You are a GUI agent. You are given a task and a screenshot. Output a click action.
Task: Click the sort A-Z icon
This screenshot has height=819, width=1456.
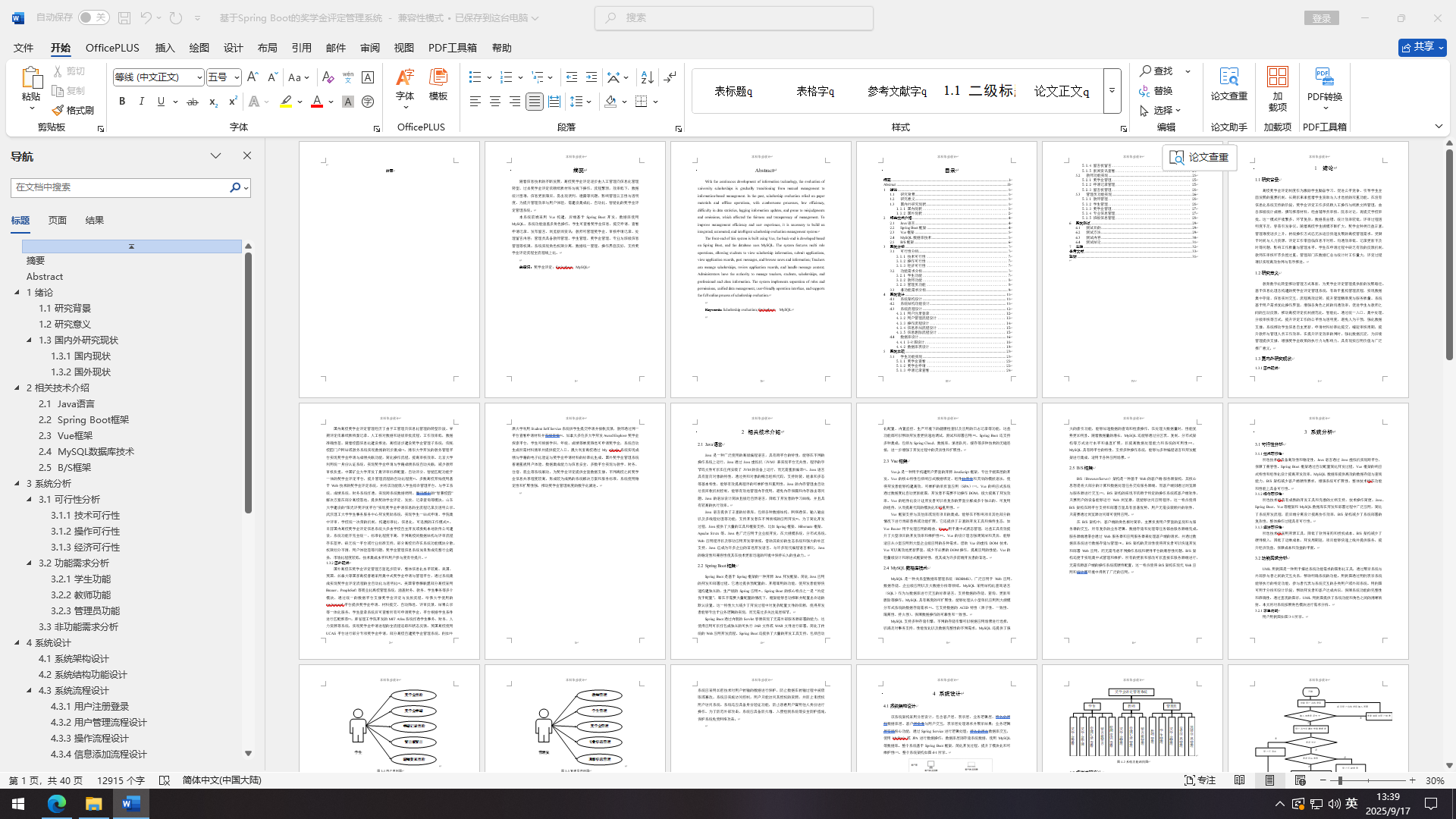click(x=647, y=77)
